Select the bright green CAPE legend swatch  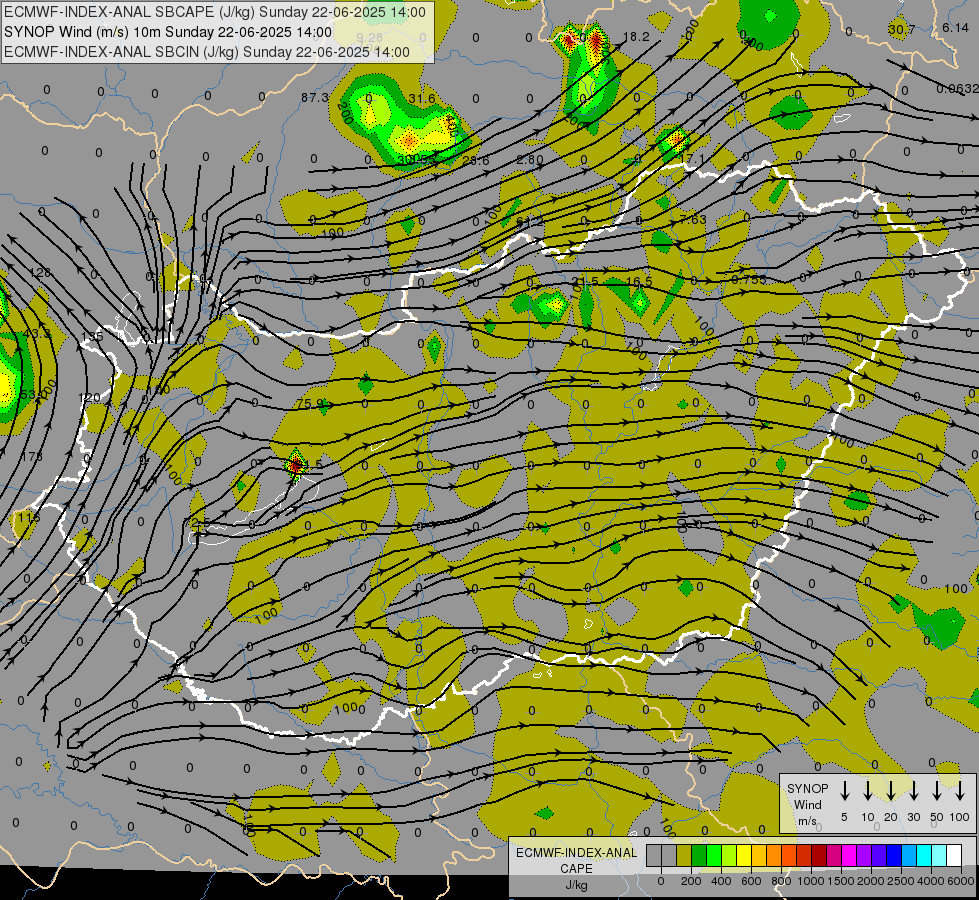714,855
